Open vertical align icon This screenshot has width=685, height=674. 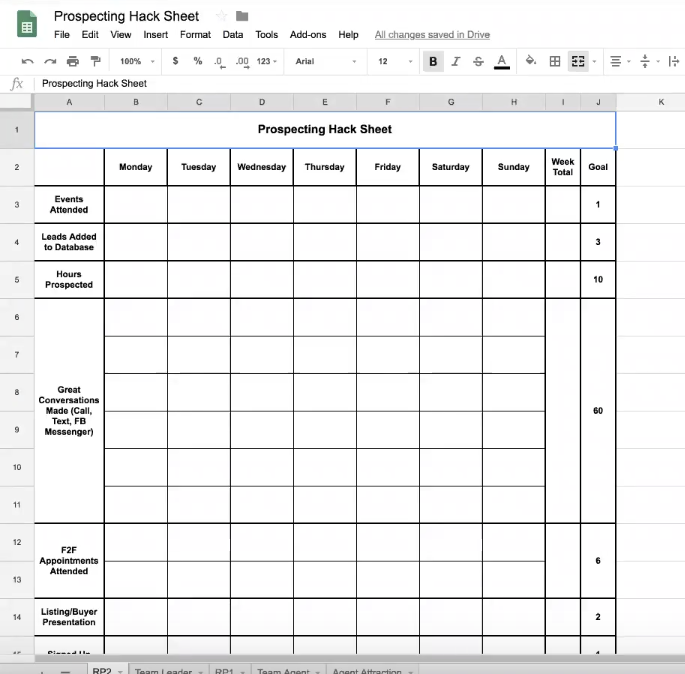point(645,61)
